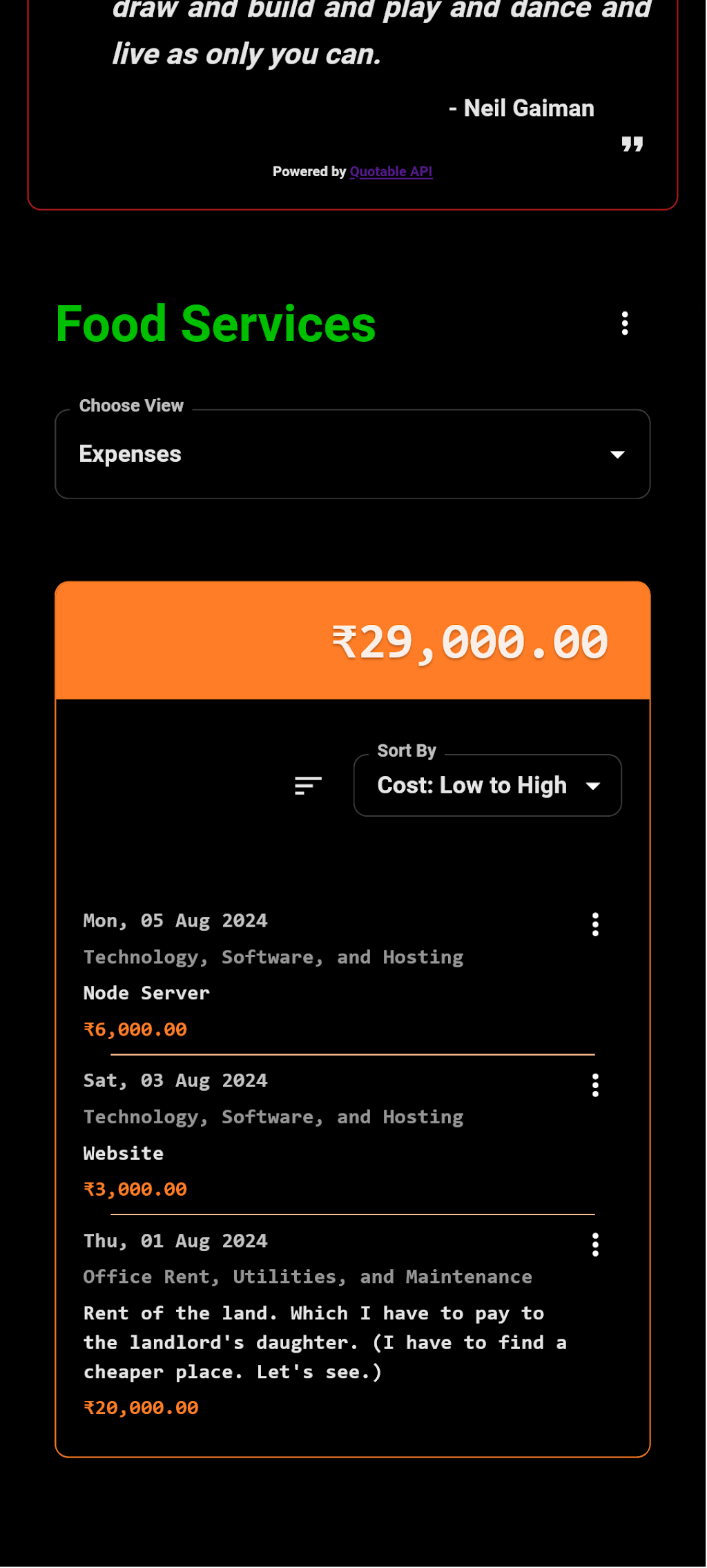Click the ₹29,000.00 total banner
The image size is (707, 1568).
point(352,641)
